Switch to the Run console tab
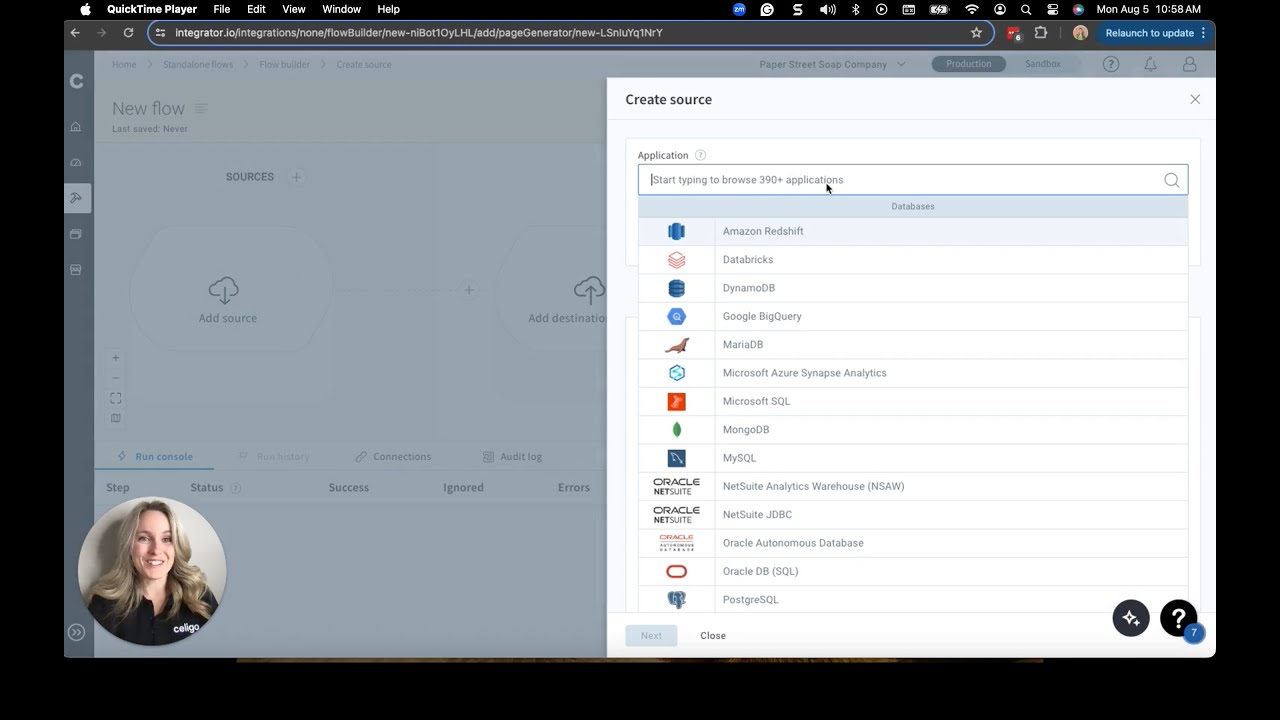Screen dimensions: 1280x720 [x=155, y=456]
